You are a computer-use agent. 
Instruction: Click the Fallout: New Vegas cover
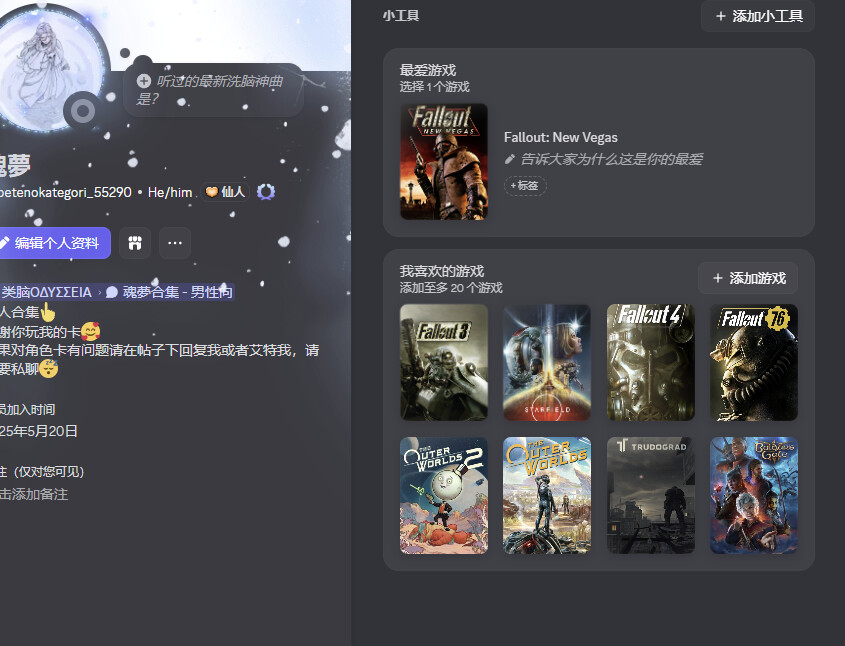[444, 162]
